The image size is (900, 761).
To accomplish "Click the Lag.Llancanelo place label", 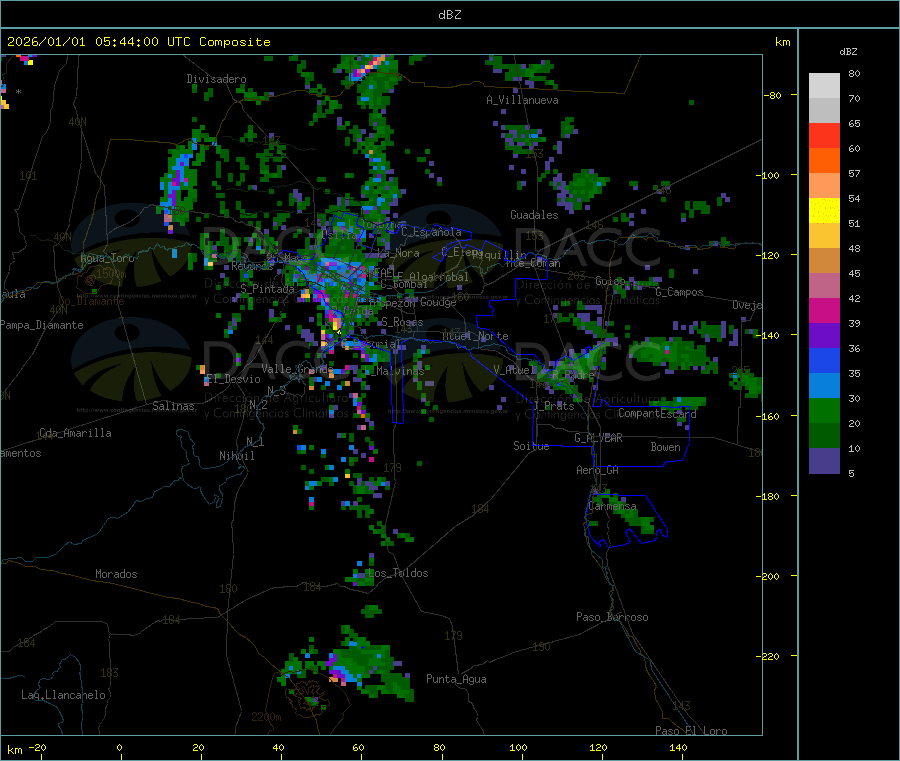I will 63,695.
